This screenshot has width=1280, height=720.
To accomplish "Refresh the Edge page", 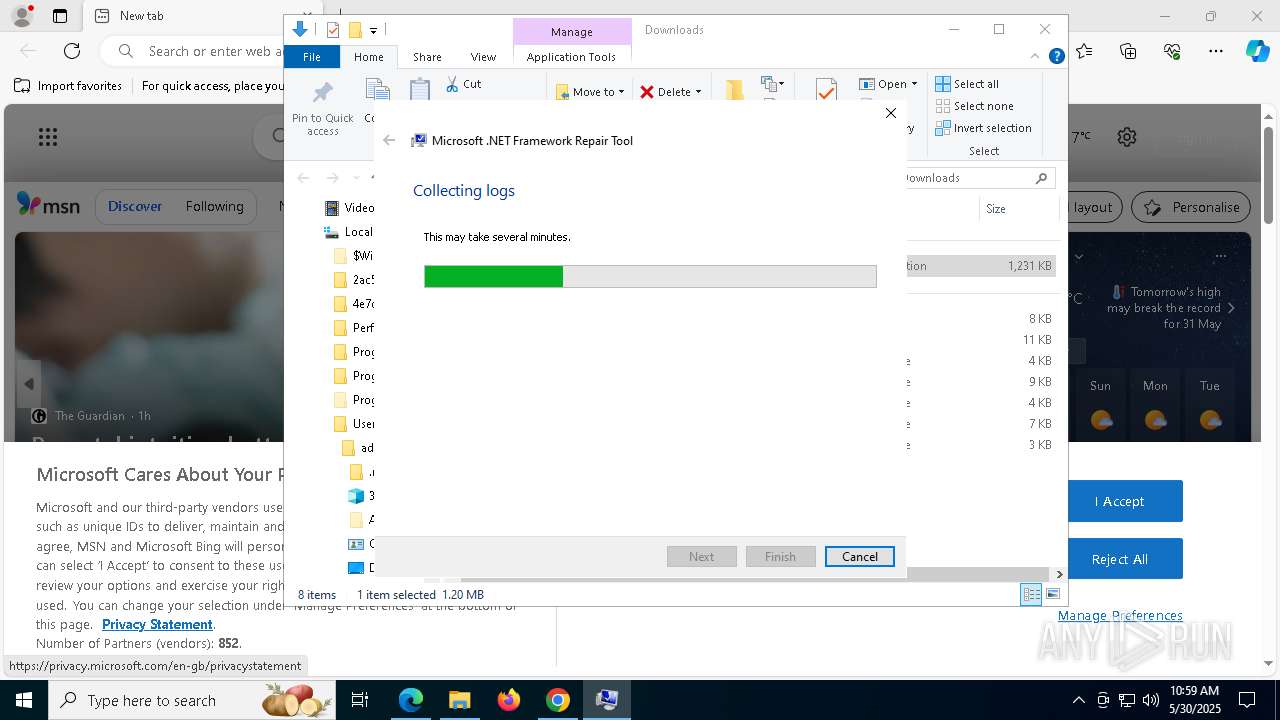I will pyautogui.click(x=72, y=50).
